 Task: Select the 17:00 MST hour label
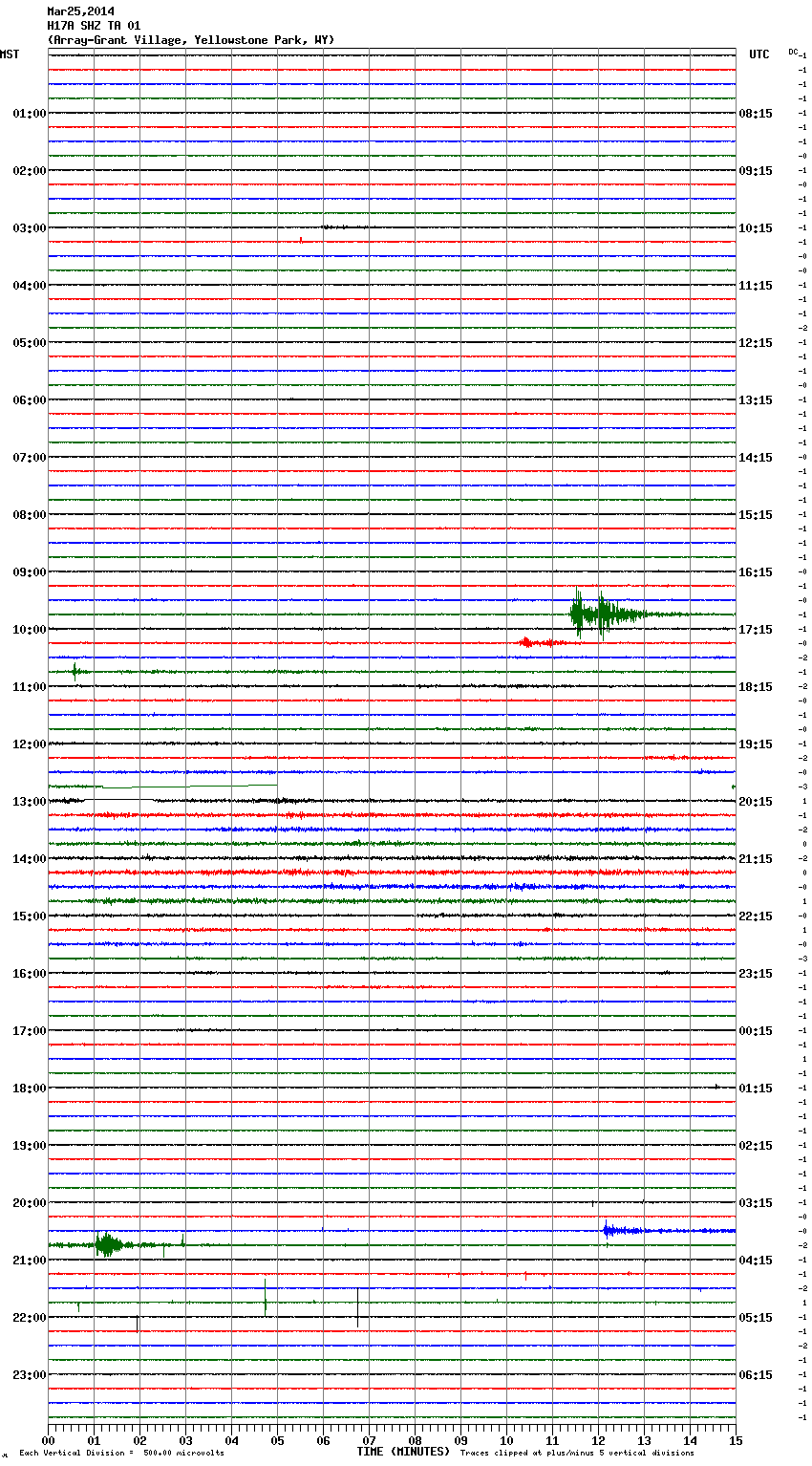29,1031
